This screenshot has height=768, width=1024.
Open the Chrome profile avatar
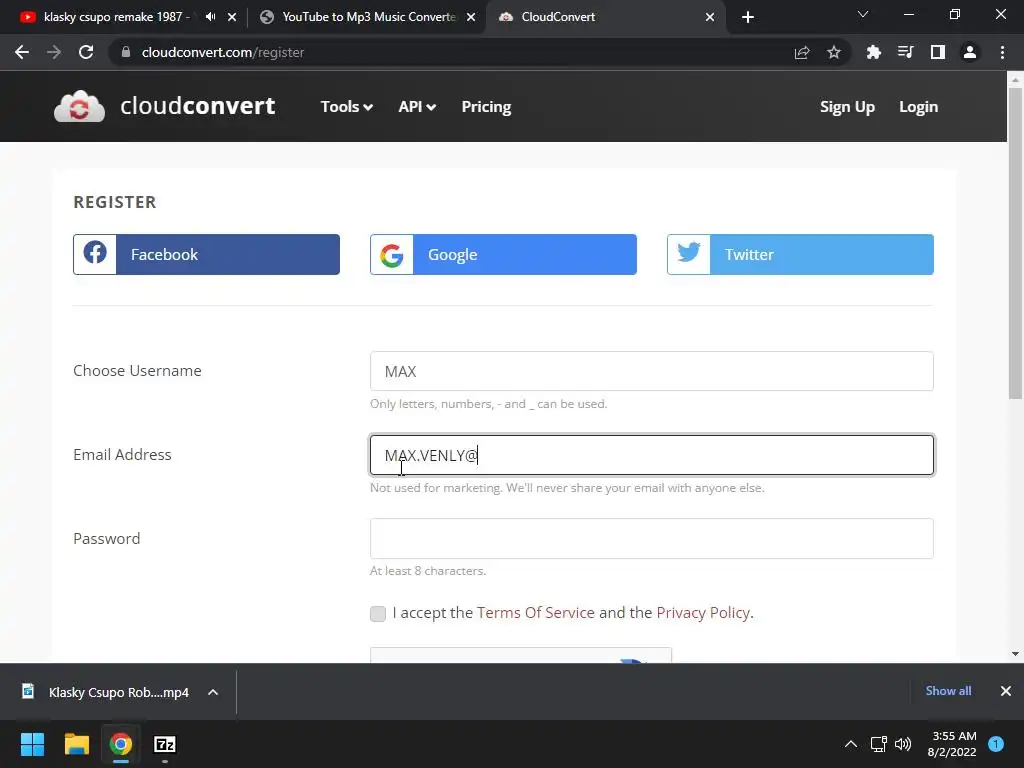pyautogui.click(x=970, y=52)
